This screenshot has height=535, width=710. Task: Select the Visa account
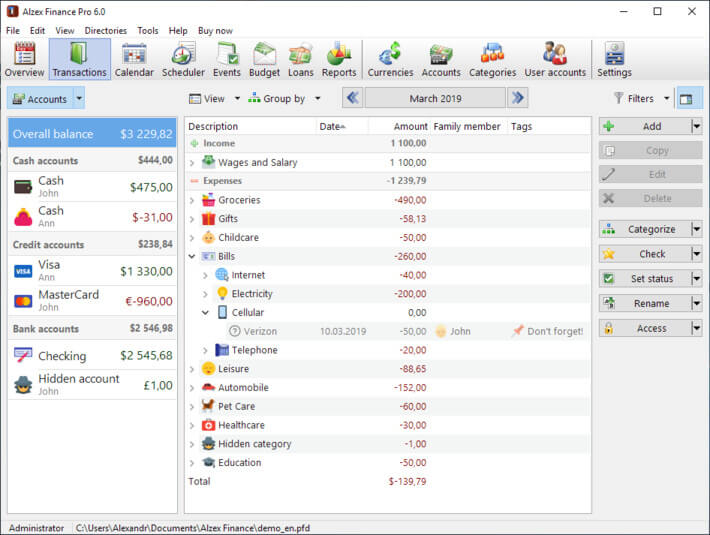point(92,270)
